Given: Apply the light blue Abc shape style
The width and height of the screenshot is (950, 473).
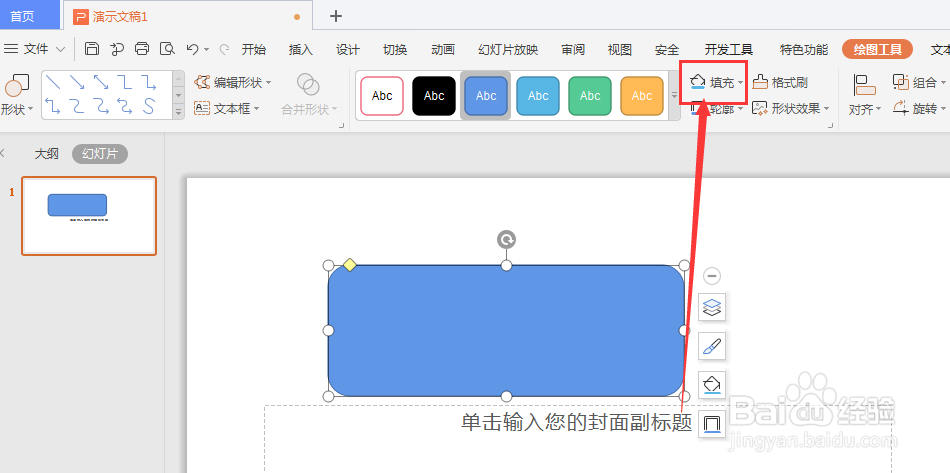Looking at the screenshot, I should (538, 96).
